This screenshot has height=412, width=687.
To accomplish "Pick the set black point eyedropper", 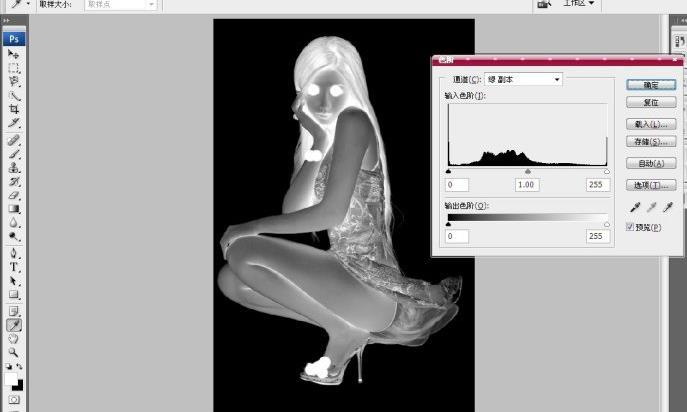I will click(x=634, y=207).
